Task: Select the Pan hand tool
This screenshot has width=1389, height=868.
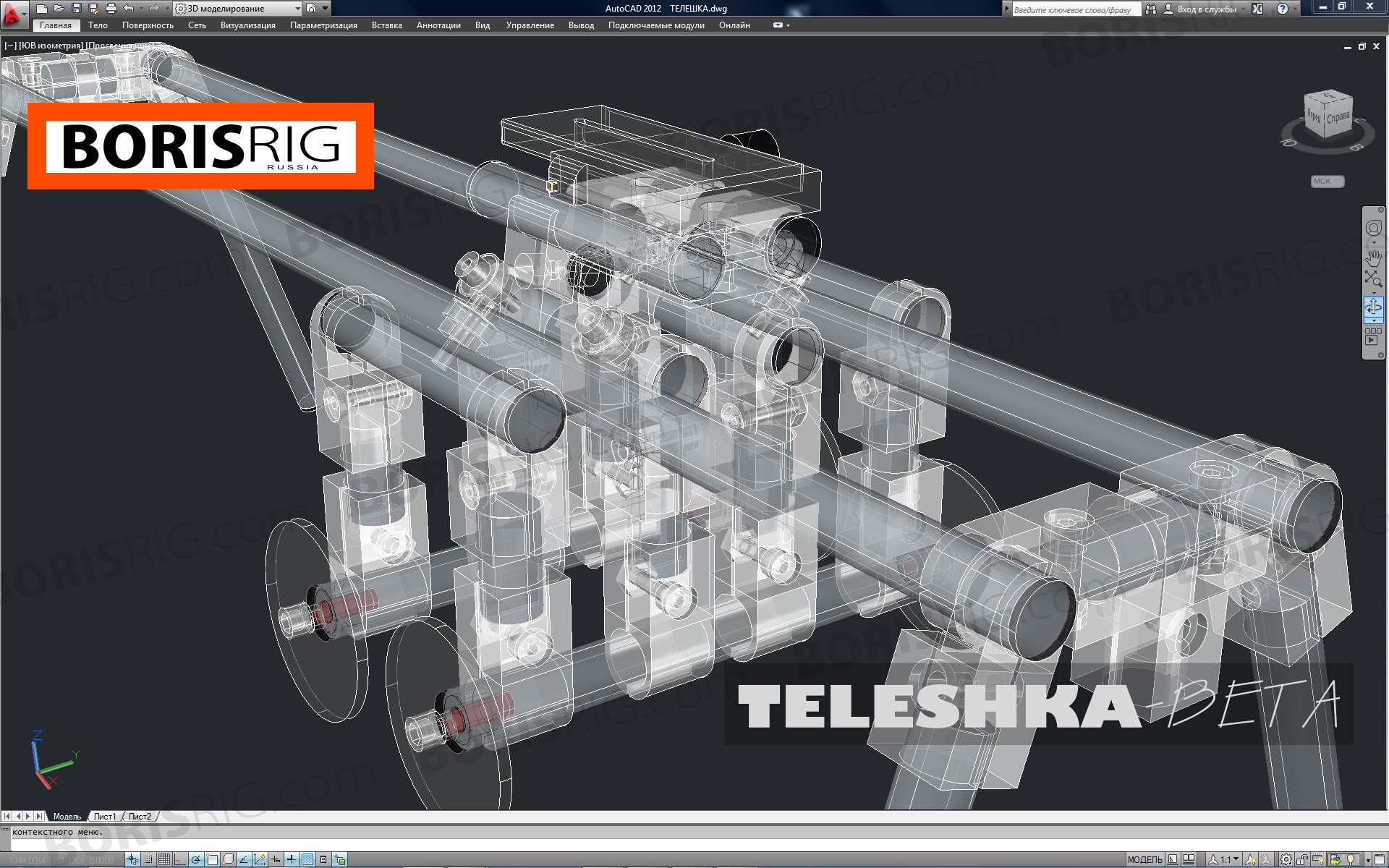Action: (1373, 258)
